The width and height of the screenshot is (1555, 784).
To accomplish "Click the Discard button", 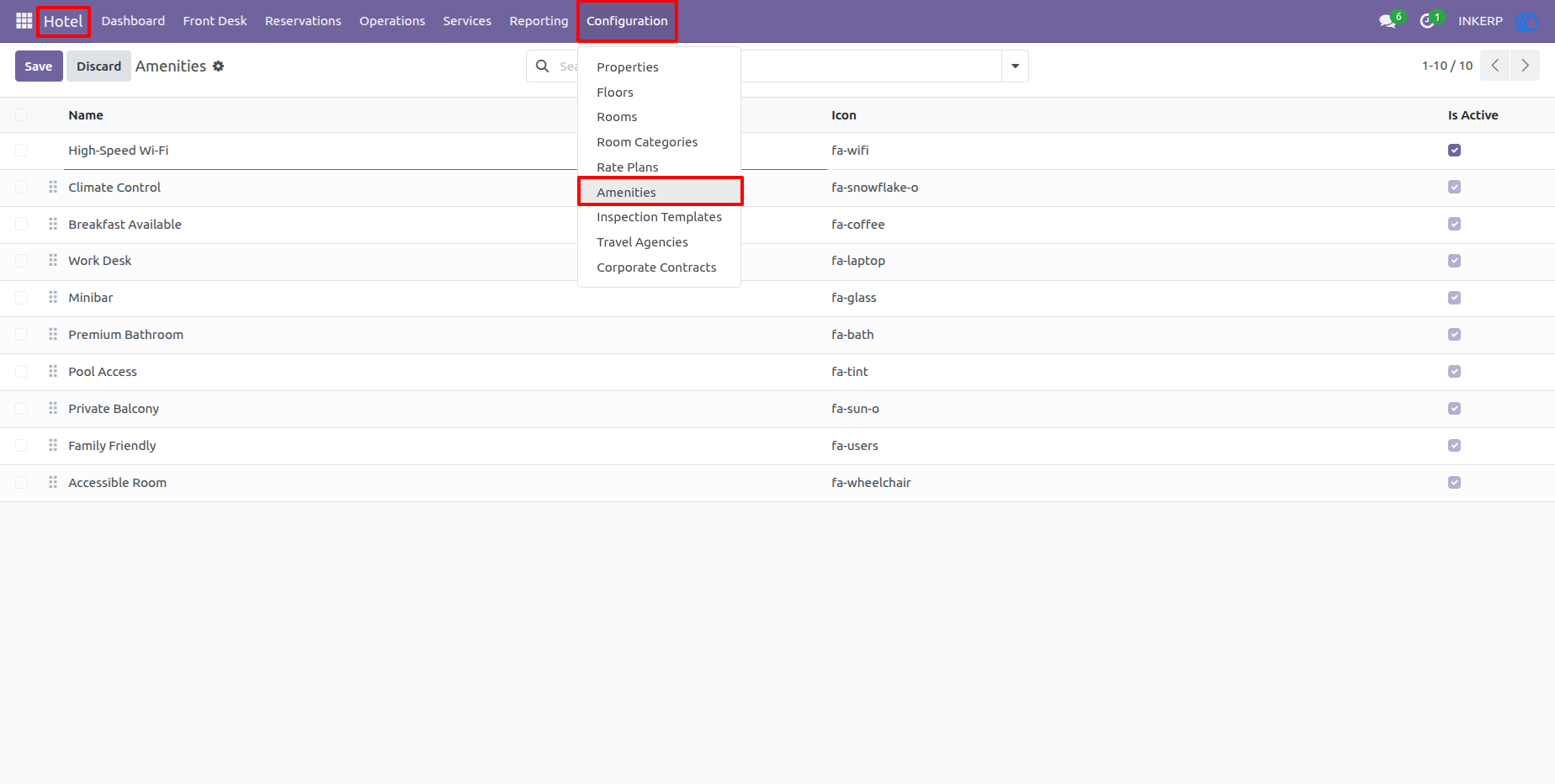I will pyautogui.click(x=99, y=66).
